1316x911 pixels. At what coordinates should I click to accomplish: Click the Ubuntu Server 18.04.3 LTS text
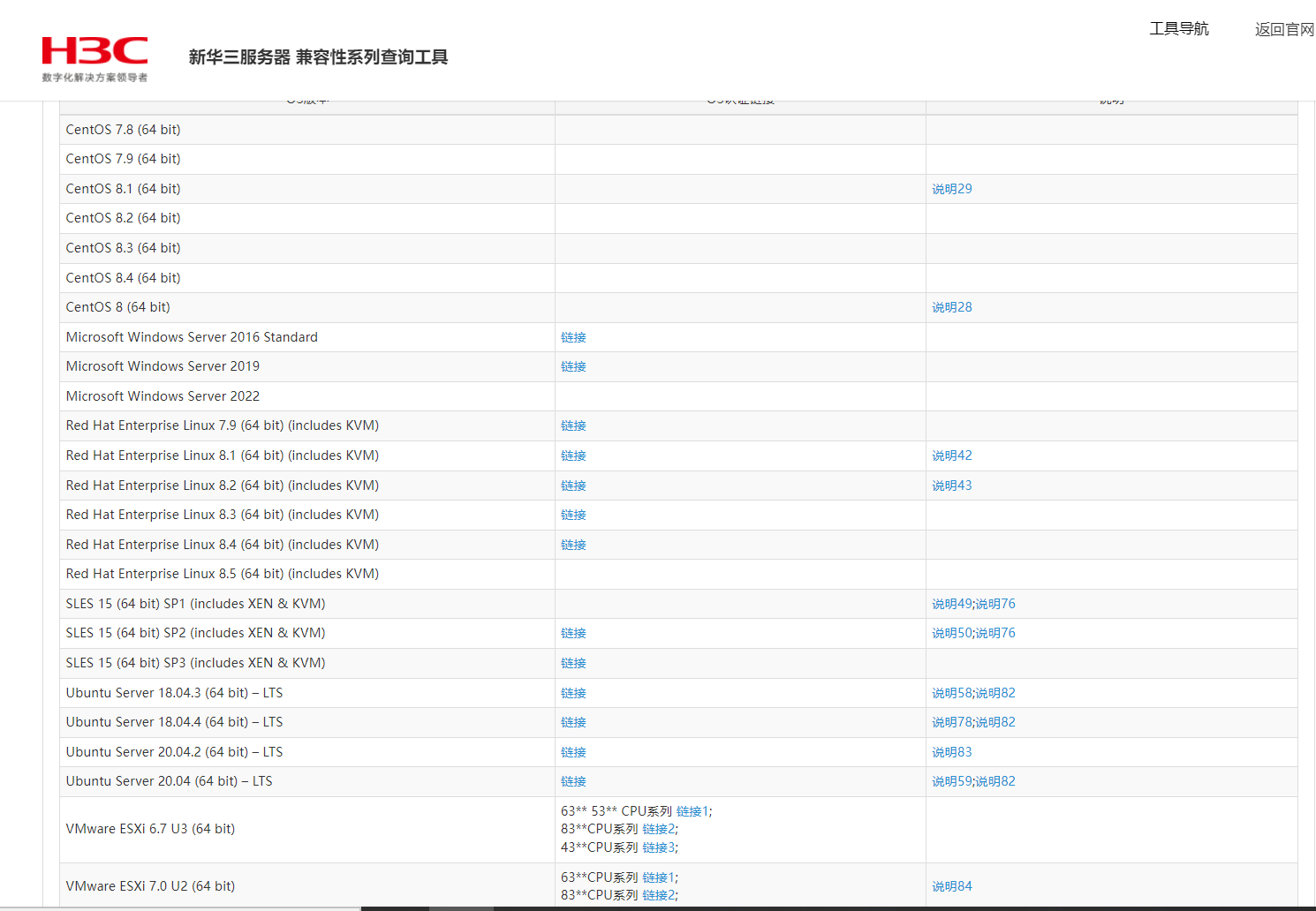(175, 693)
